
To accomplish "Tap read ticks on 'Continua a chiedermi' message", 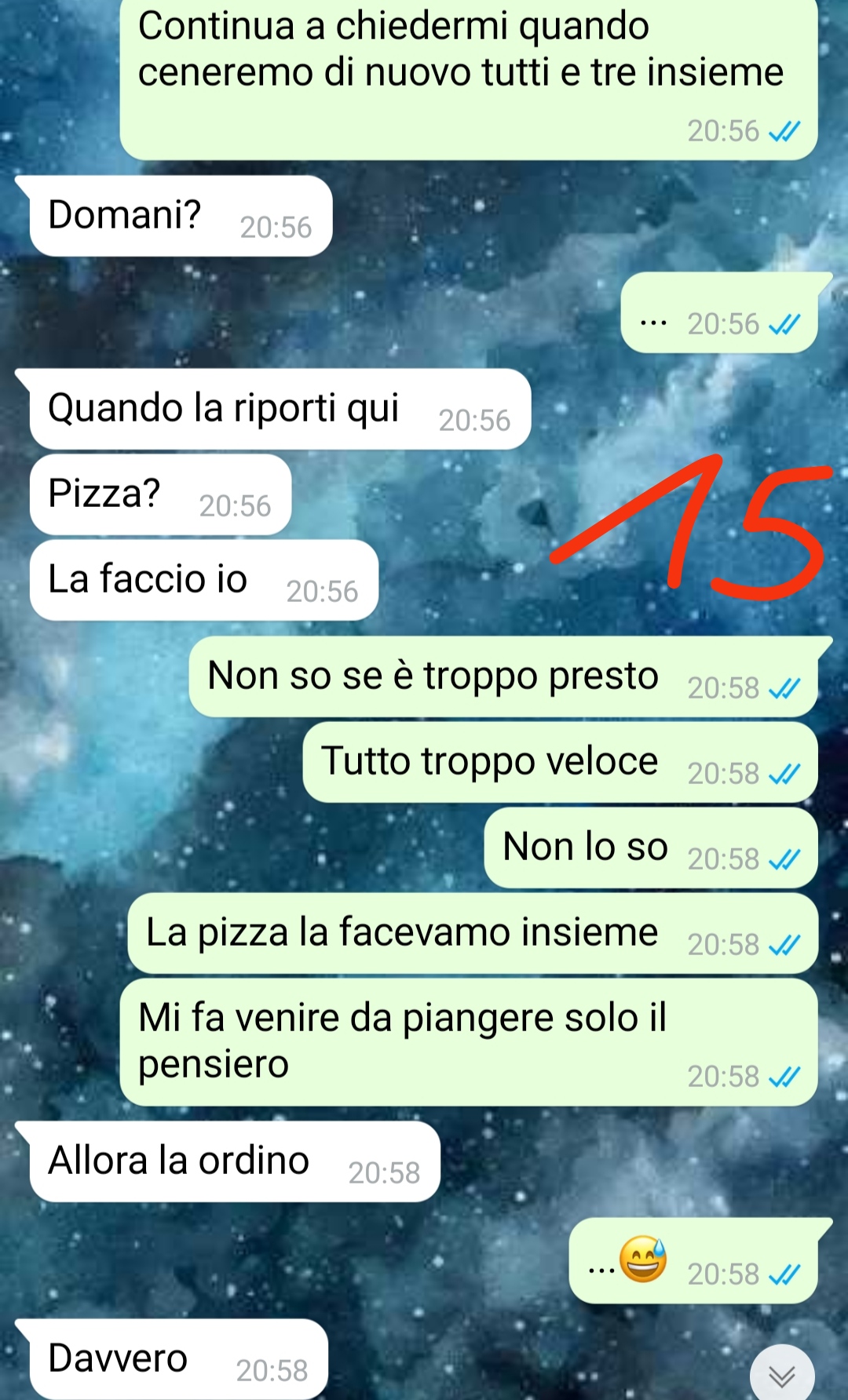I will 784,132.
